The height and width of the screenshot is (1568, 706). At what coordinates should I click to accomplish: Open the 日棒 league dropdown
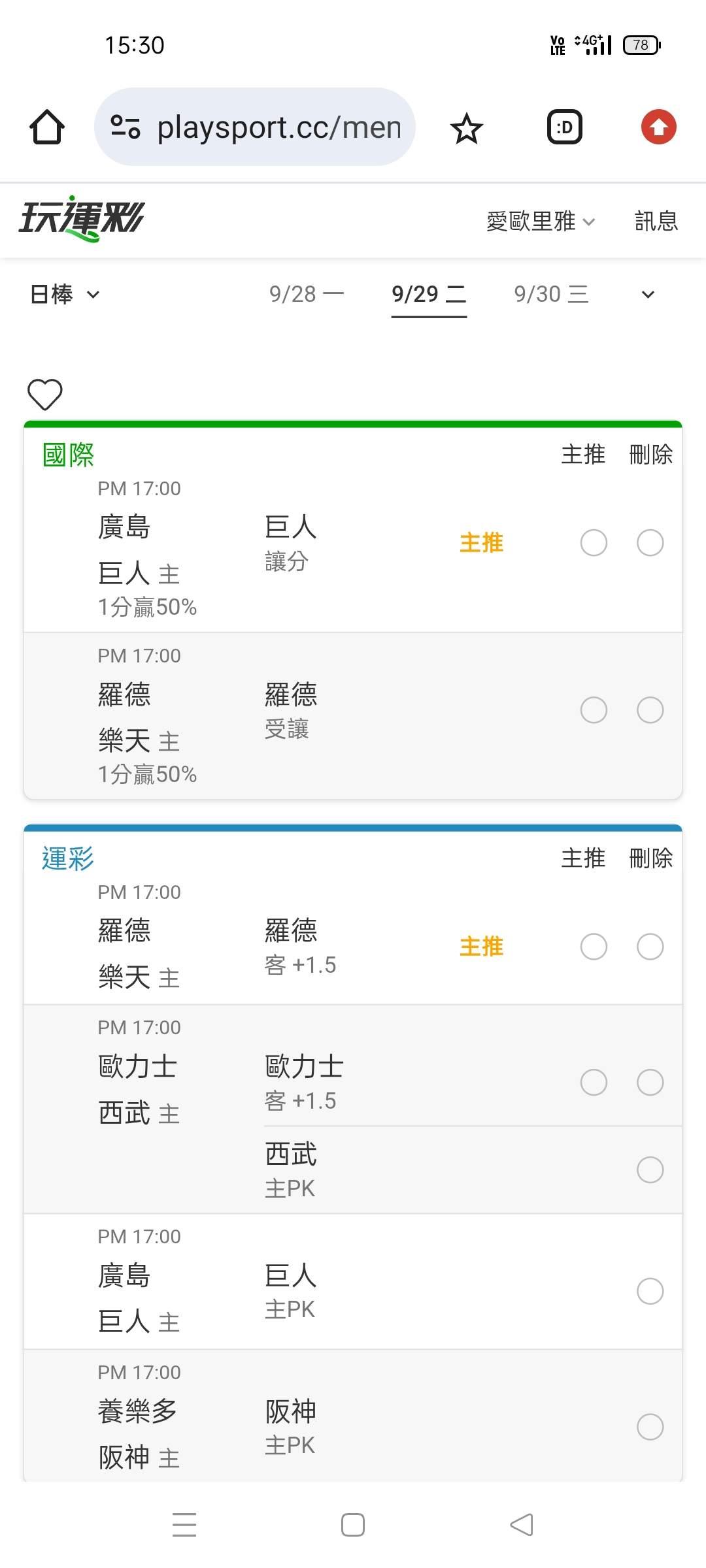pos(65,294)
